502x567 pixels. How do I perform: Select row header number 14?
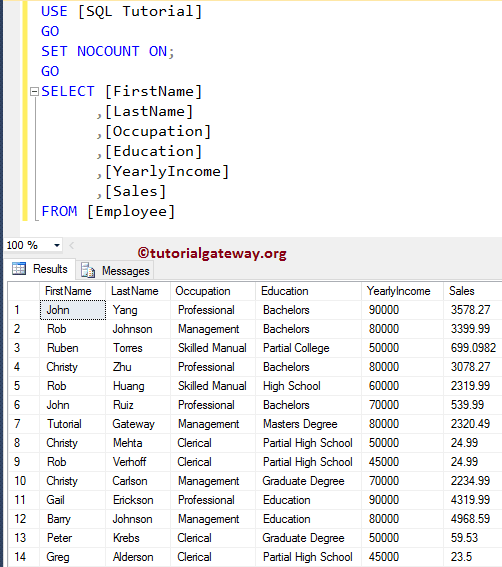pyautogui.click(x=24, y=557)
